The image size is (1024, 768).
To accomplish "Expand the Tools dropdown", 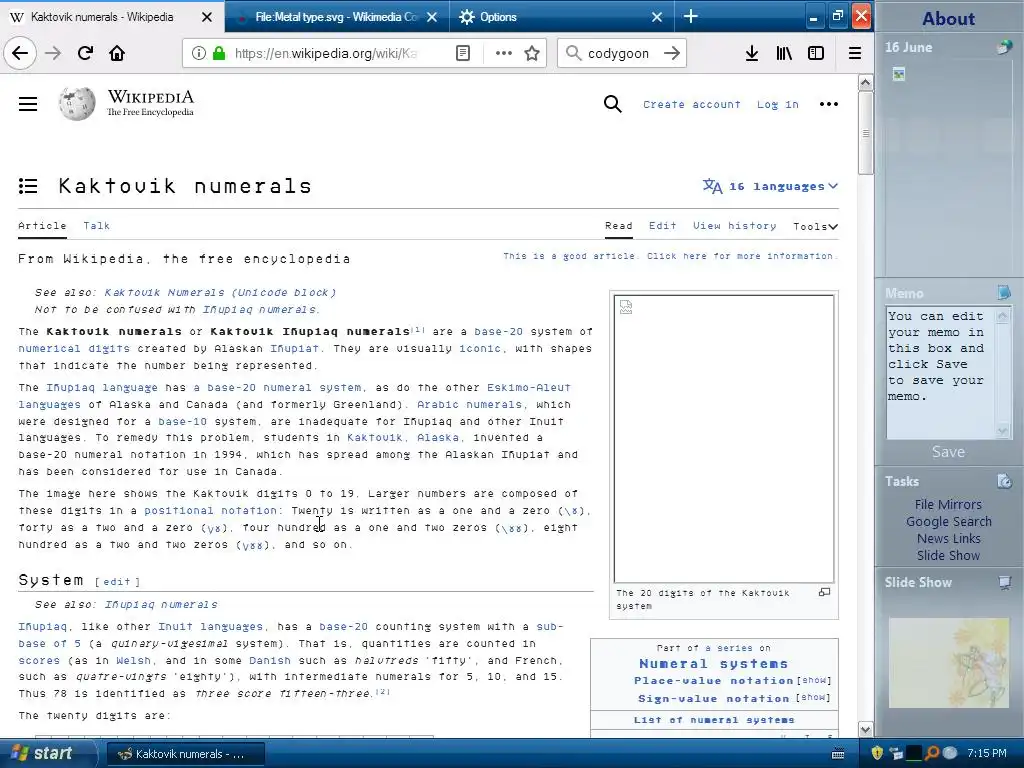I will (x=815, y=227).
